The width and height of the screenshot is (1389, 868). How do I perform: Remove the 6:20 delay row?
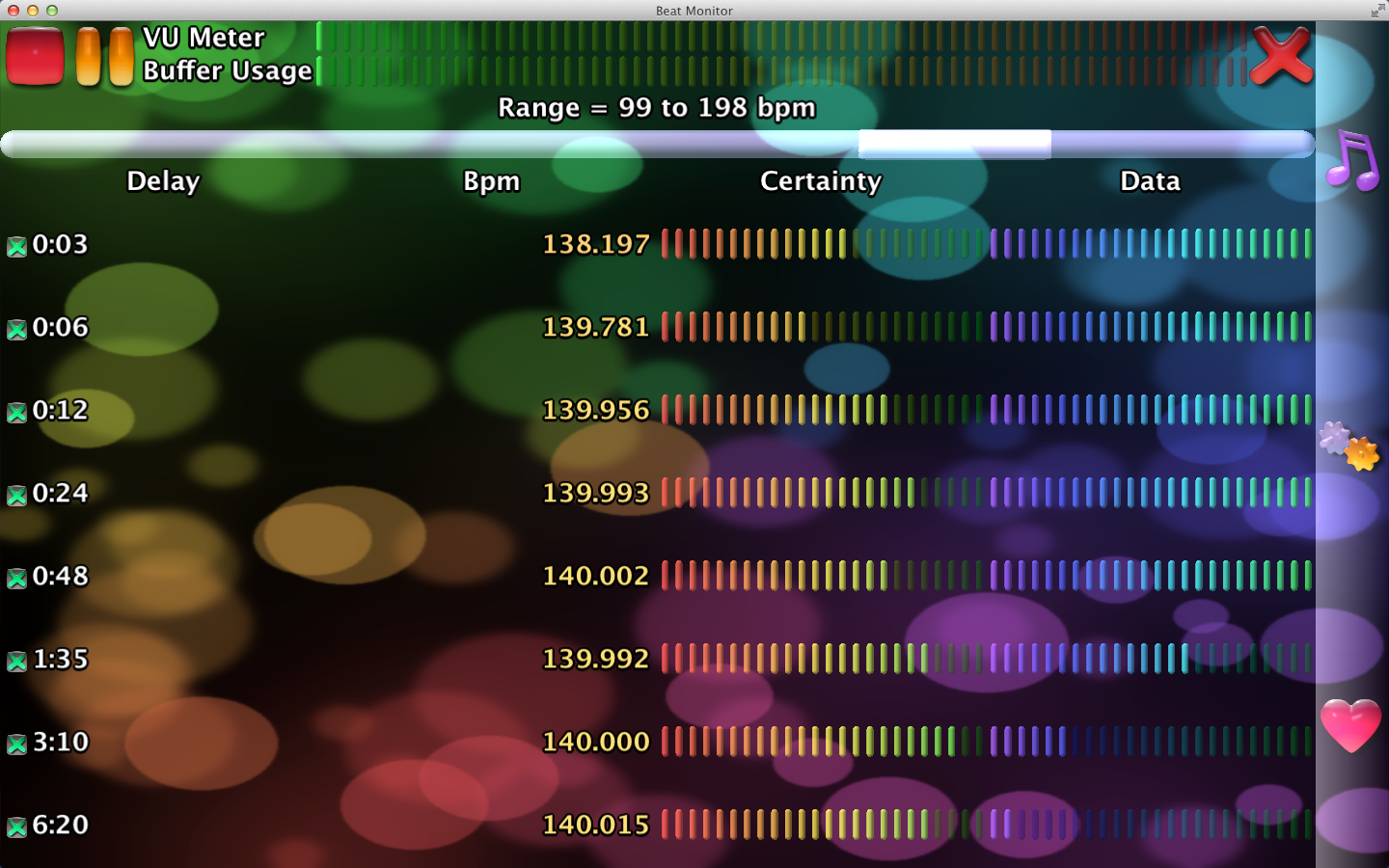pos(16,827)
